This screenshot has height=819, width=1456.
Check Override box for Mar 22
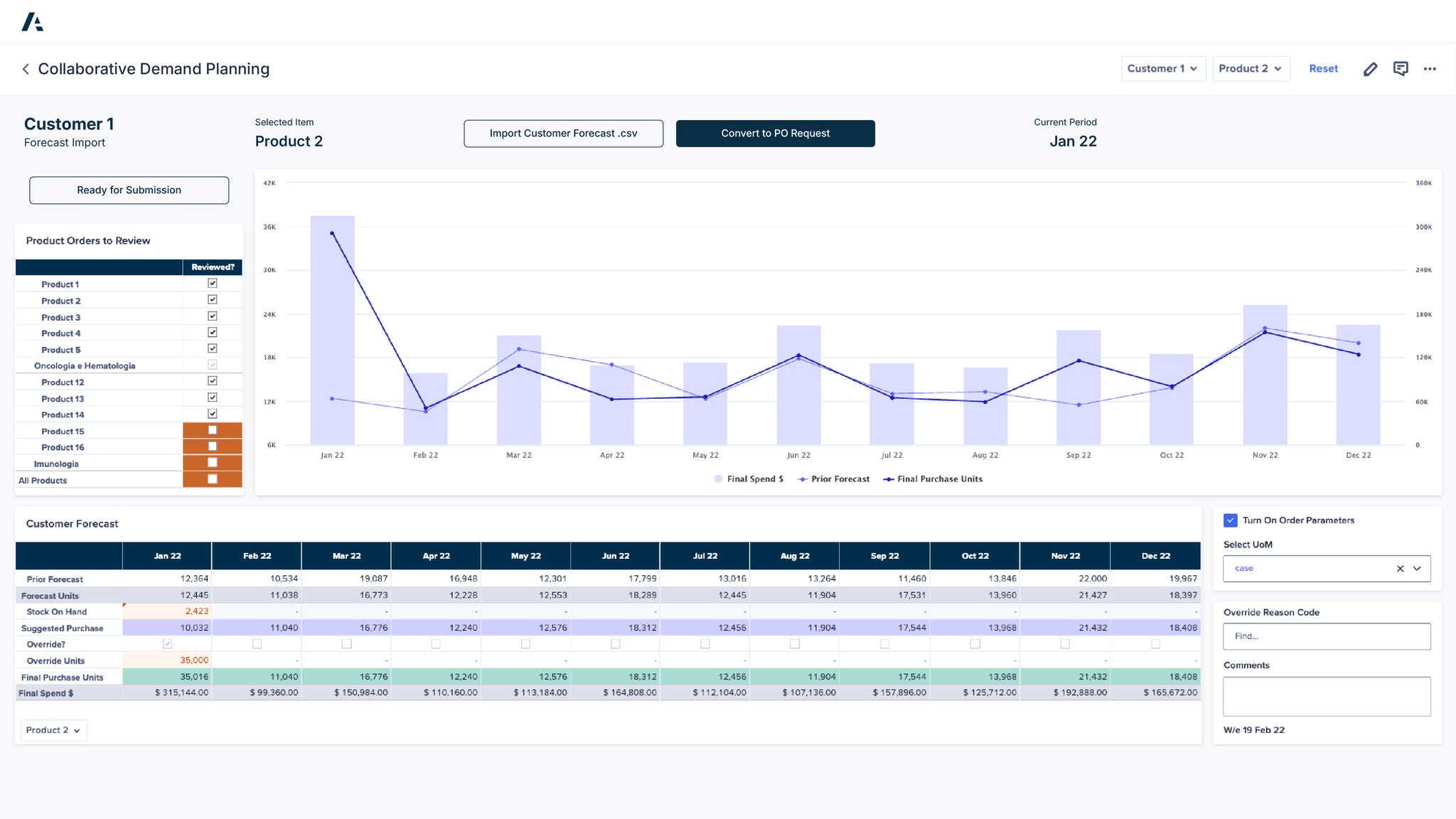(x=346, y=644)
